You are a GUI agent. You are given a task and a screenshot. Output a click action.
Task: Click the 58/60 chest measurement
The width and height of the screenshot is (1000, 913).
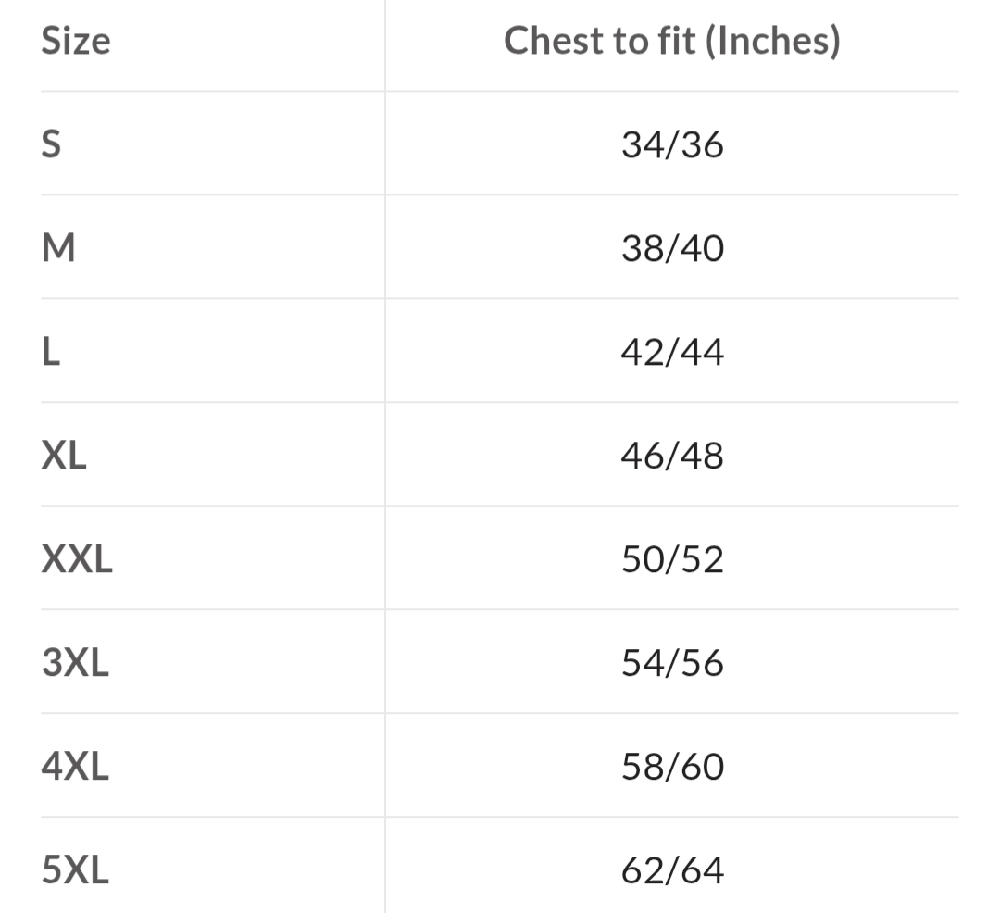(x=672, y=768)
